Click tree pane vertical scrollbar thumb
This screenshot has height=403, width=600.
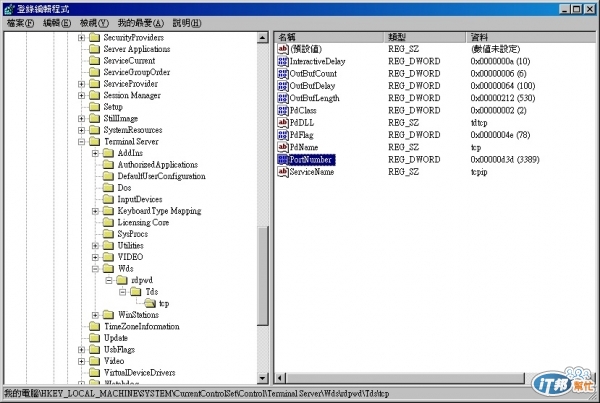click(x=262, y=276)
